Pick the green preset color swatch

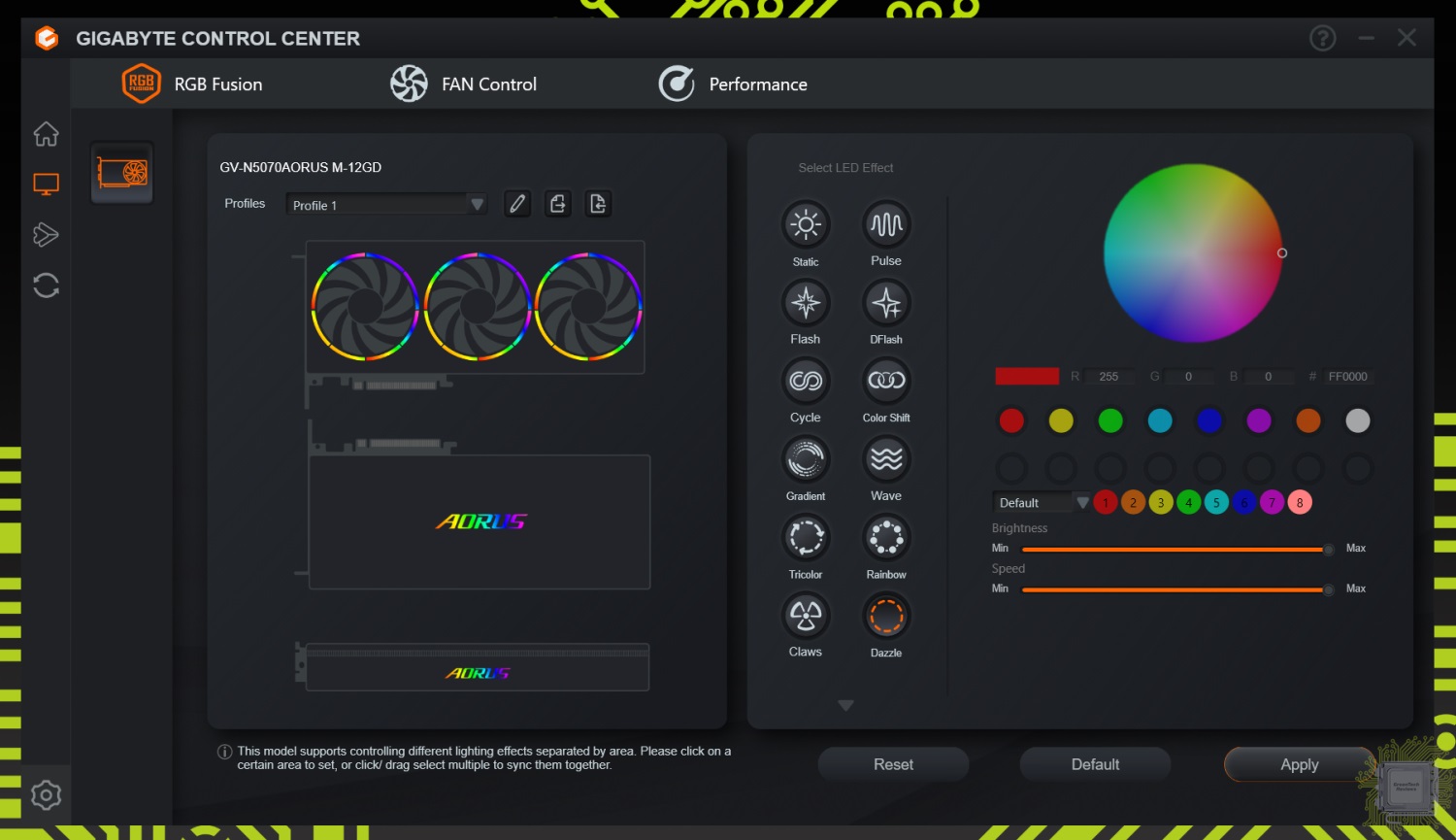coord(1110,420)
